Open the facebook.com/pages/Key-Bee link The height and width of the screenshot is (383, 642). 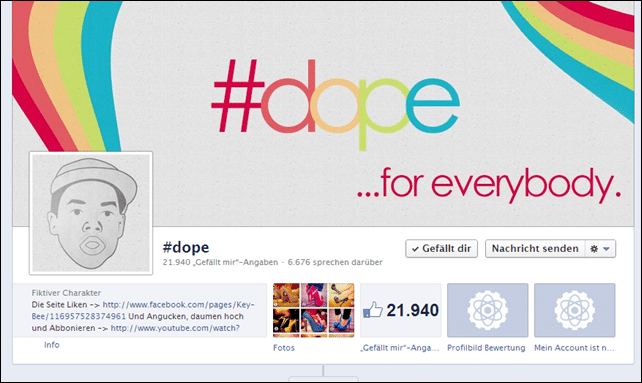pos(143,310)
